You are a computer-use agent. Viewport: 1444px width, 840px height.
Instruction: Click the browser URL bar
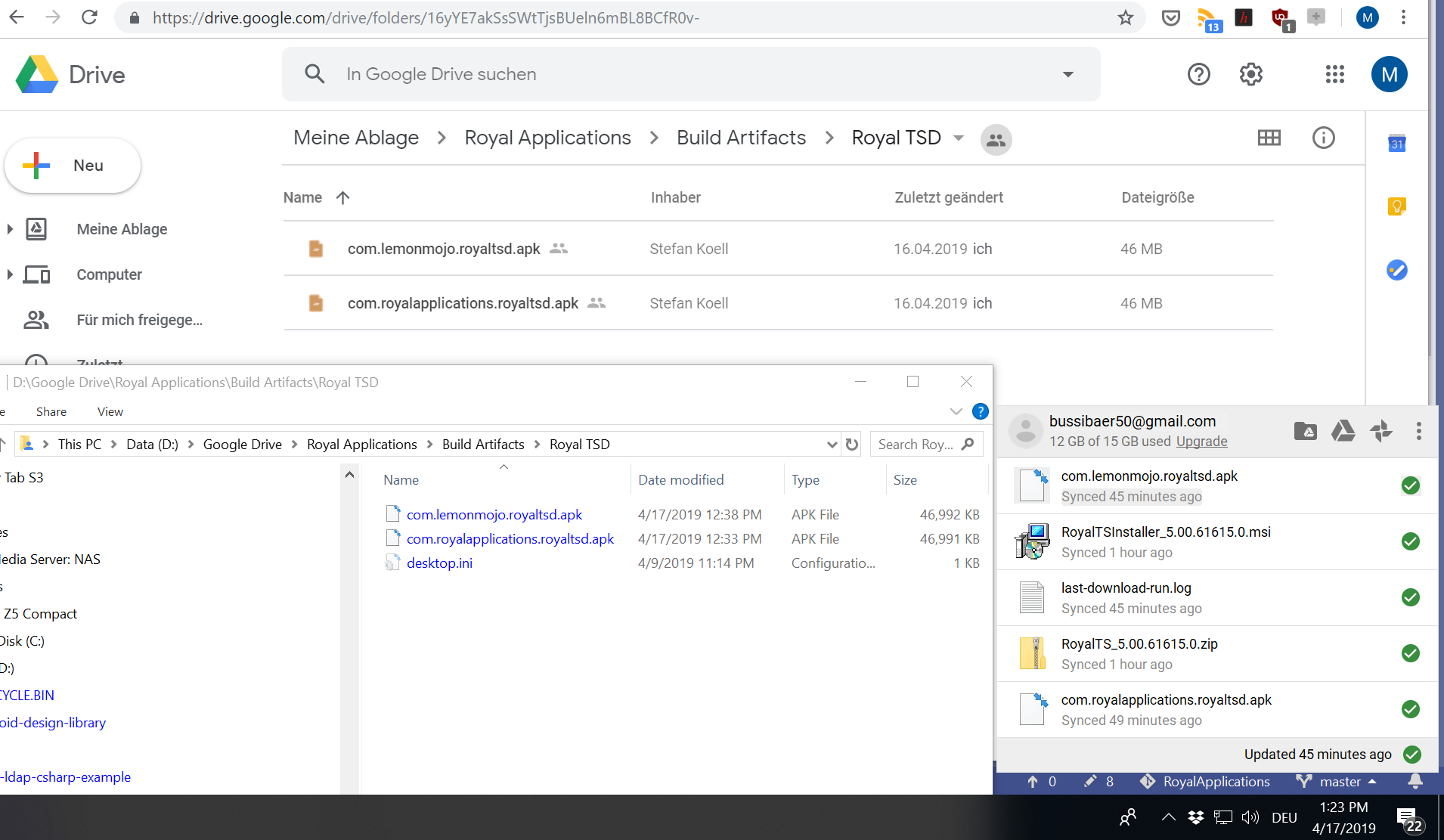click(x=630, y=17)
